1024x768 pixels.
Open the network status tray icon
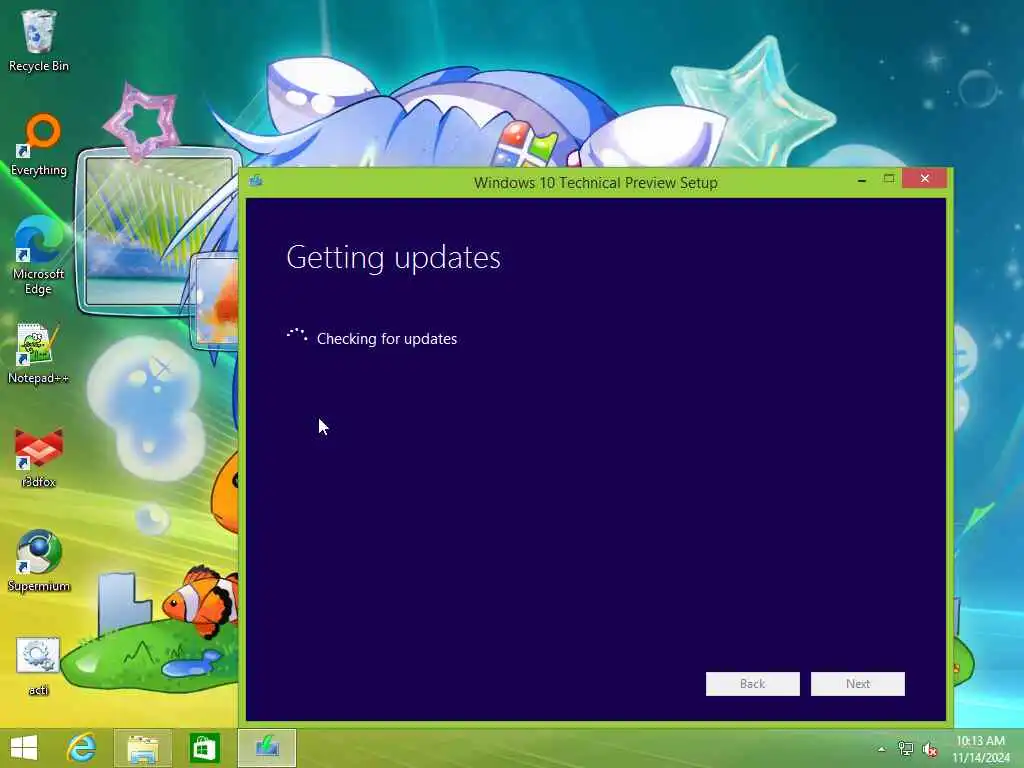[905, 749]
